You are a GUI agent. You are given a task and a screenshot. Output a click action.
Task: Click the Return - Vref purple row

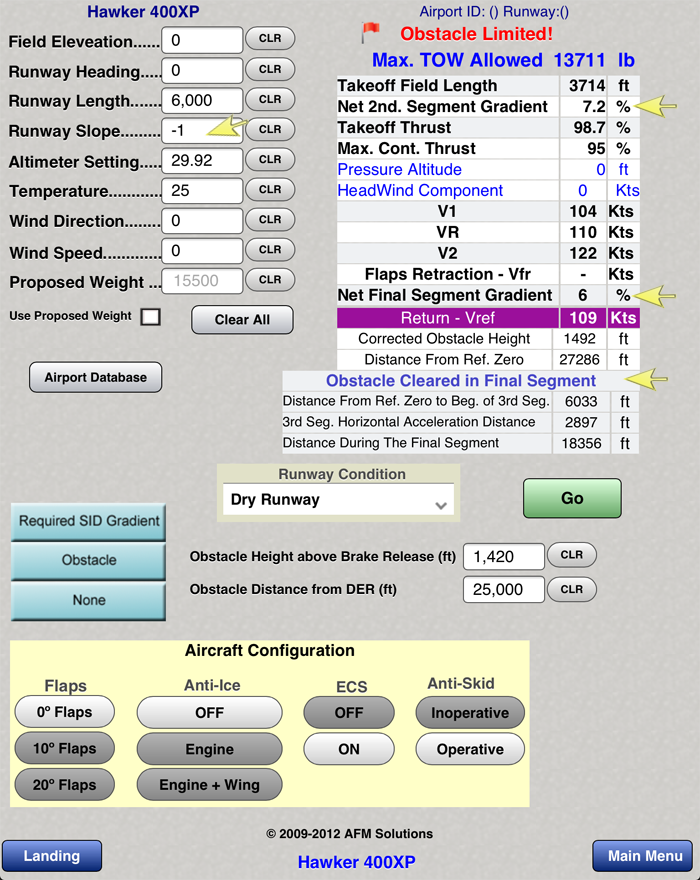488,318
